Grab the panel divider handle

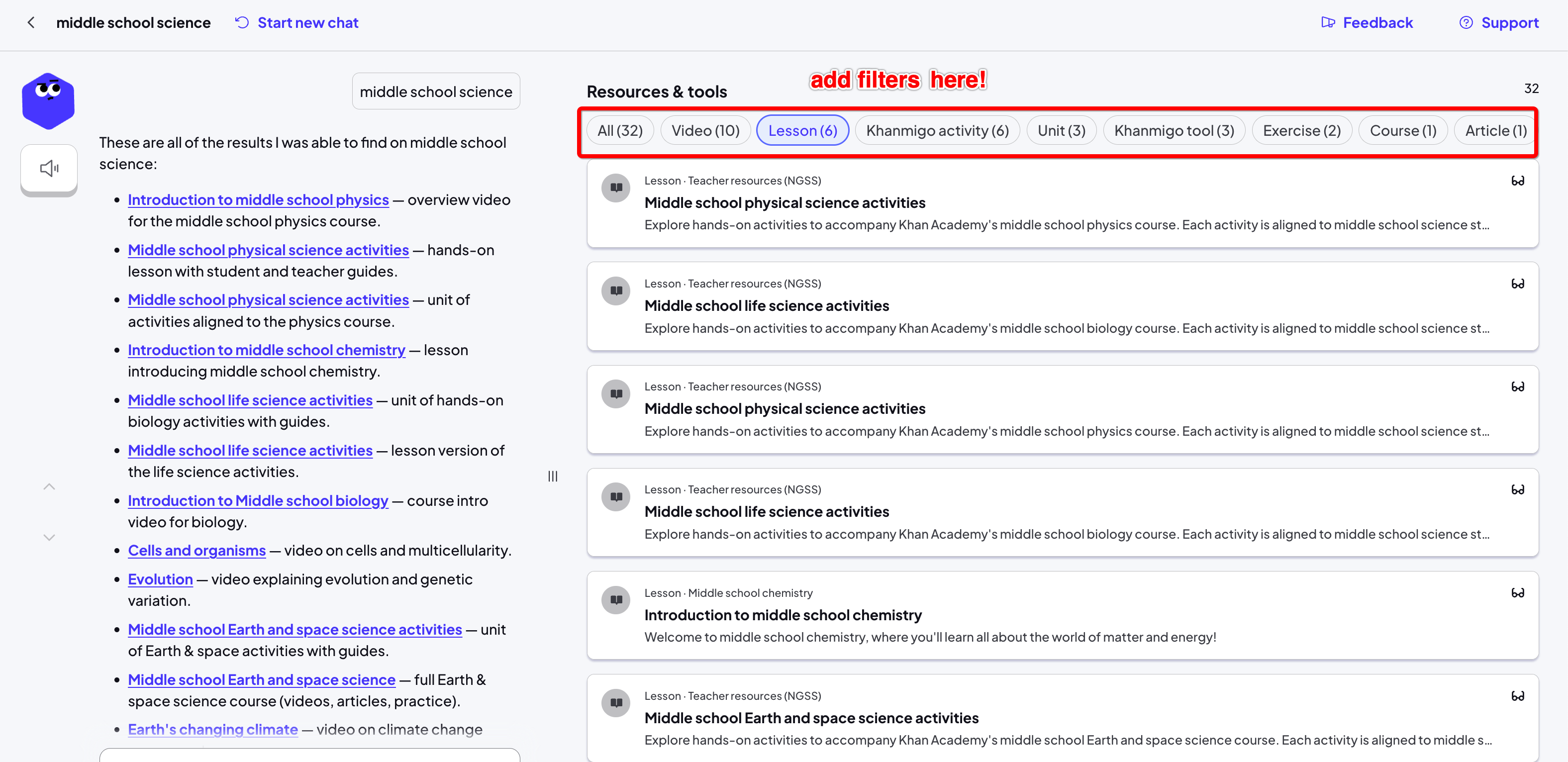[x=553, y=476]
